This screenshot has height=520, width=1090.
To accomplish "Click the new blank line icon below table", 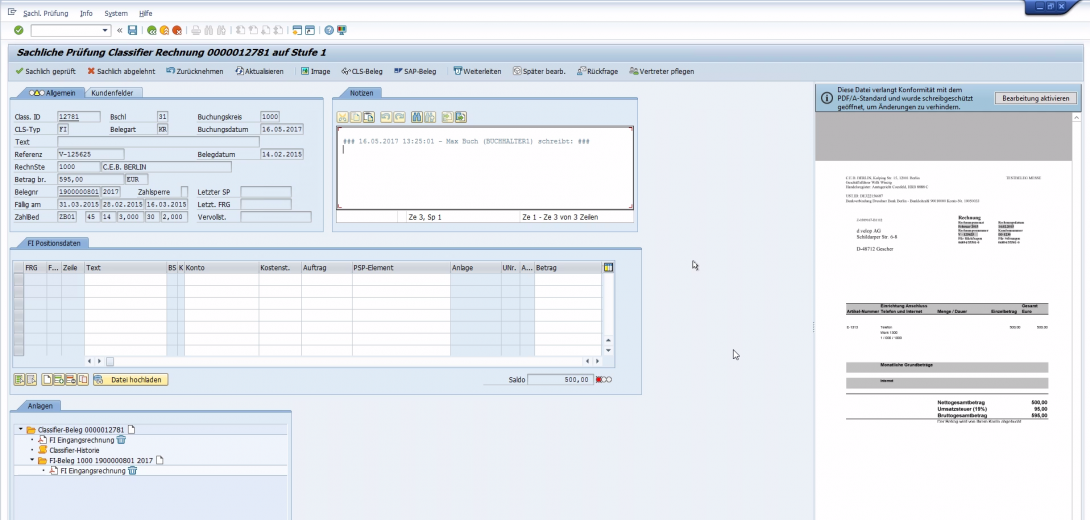I will [47, 380].
